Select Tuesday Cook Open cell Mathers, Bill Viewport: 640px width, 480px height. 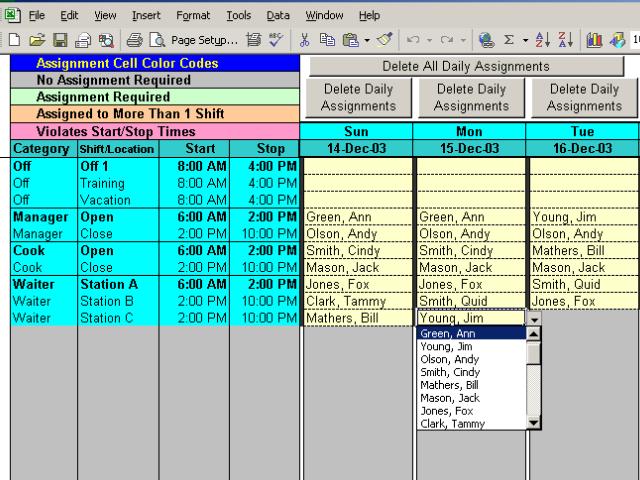pyautogui.click(x=584, y=250)
